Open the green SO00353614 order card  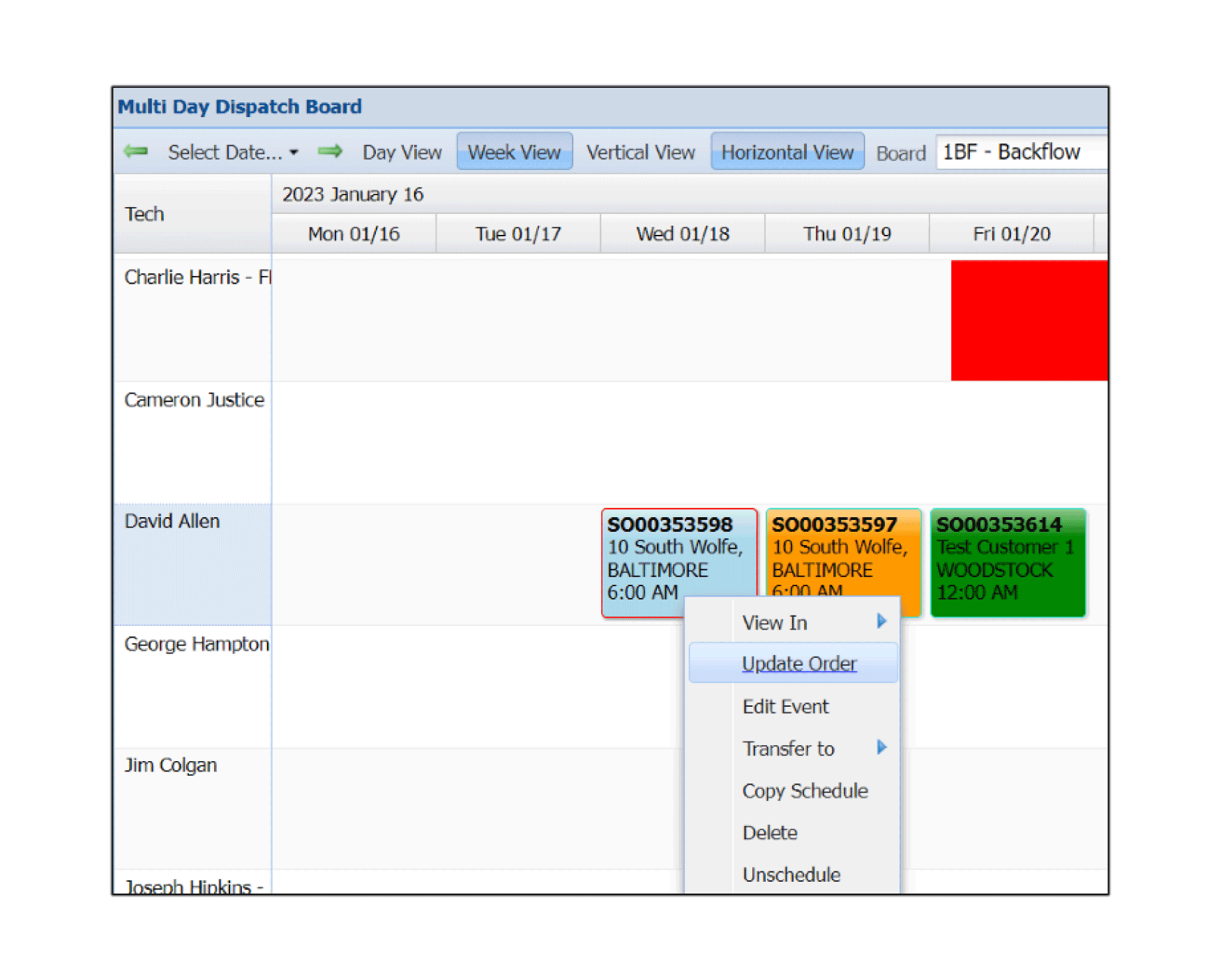tap(1007, 562)
